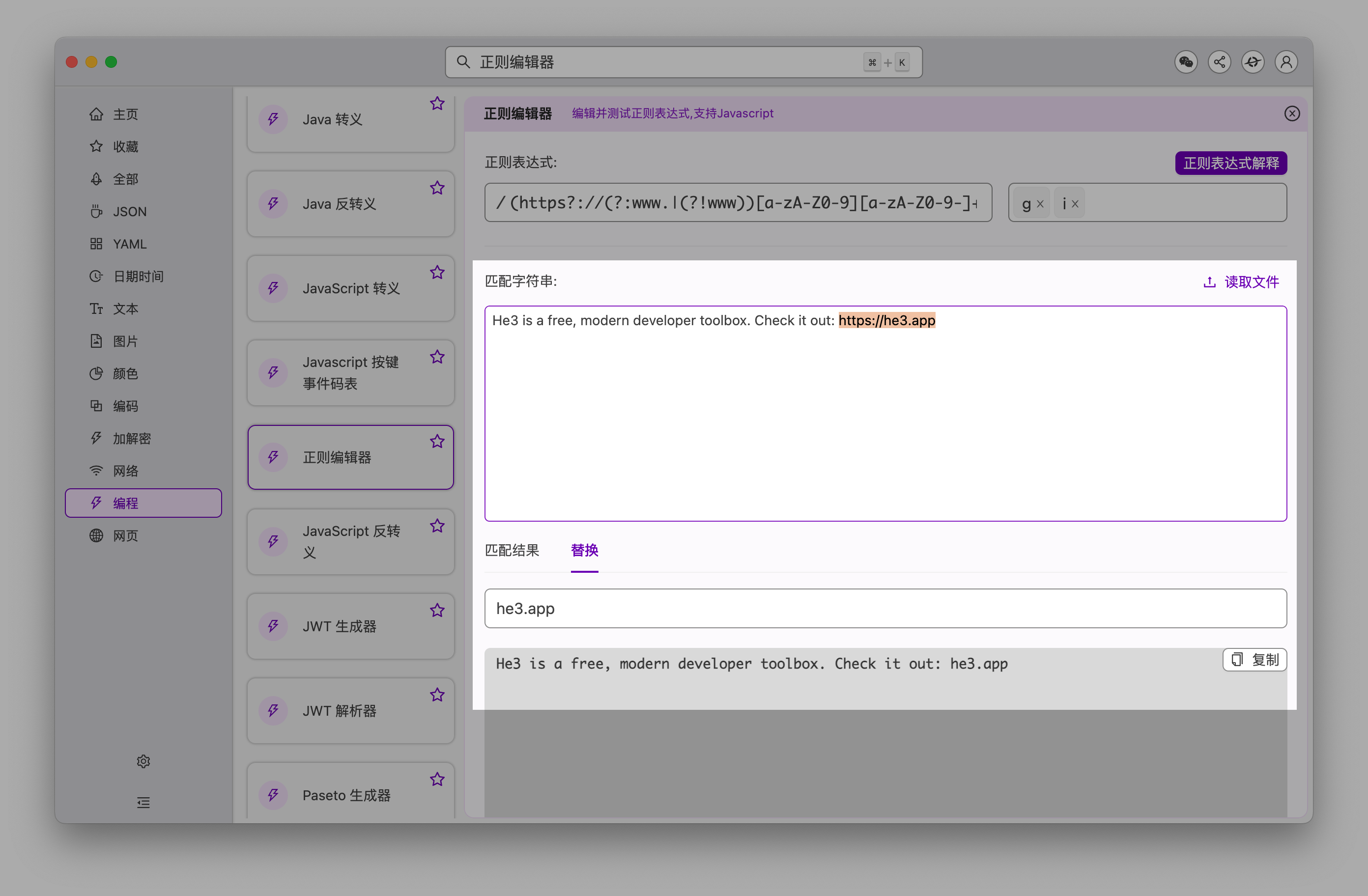The width and height of the screenshot is (1368, 896).
Task: Remove the g regex flag
Action: [1040, 204]
